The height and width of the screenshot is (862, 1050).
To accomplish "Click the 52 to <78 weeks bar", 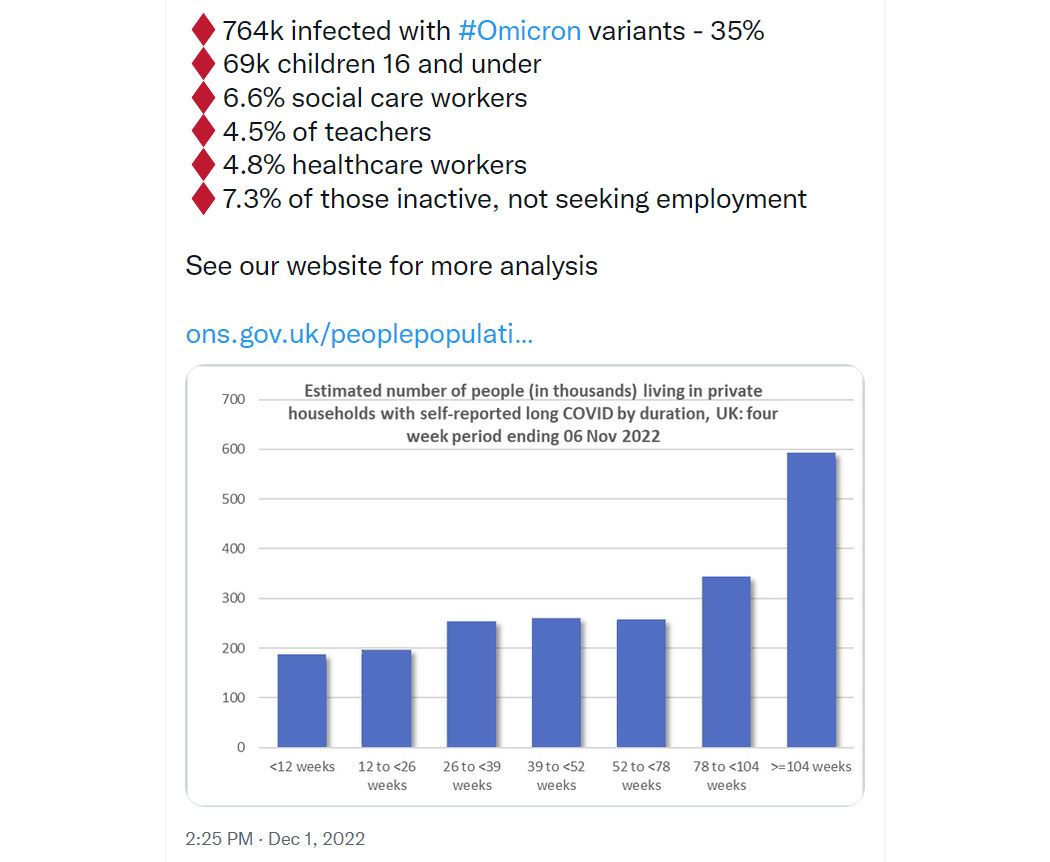I will click(x=641, y=683).
